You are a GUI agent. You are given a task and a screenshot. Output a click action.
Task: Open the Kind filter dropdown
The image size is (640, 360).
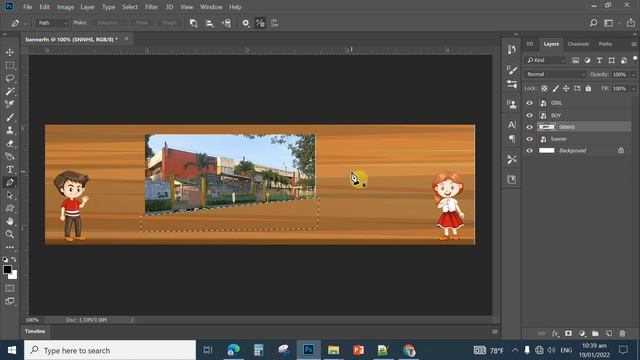546,60
